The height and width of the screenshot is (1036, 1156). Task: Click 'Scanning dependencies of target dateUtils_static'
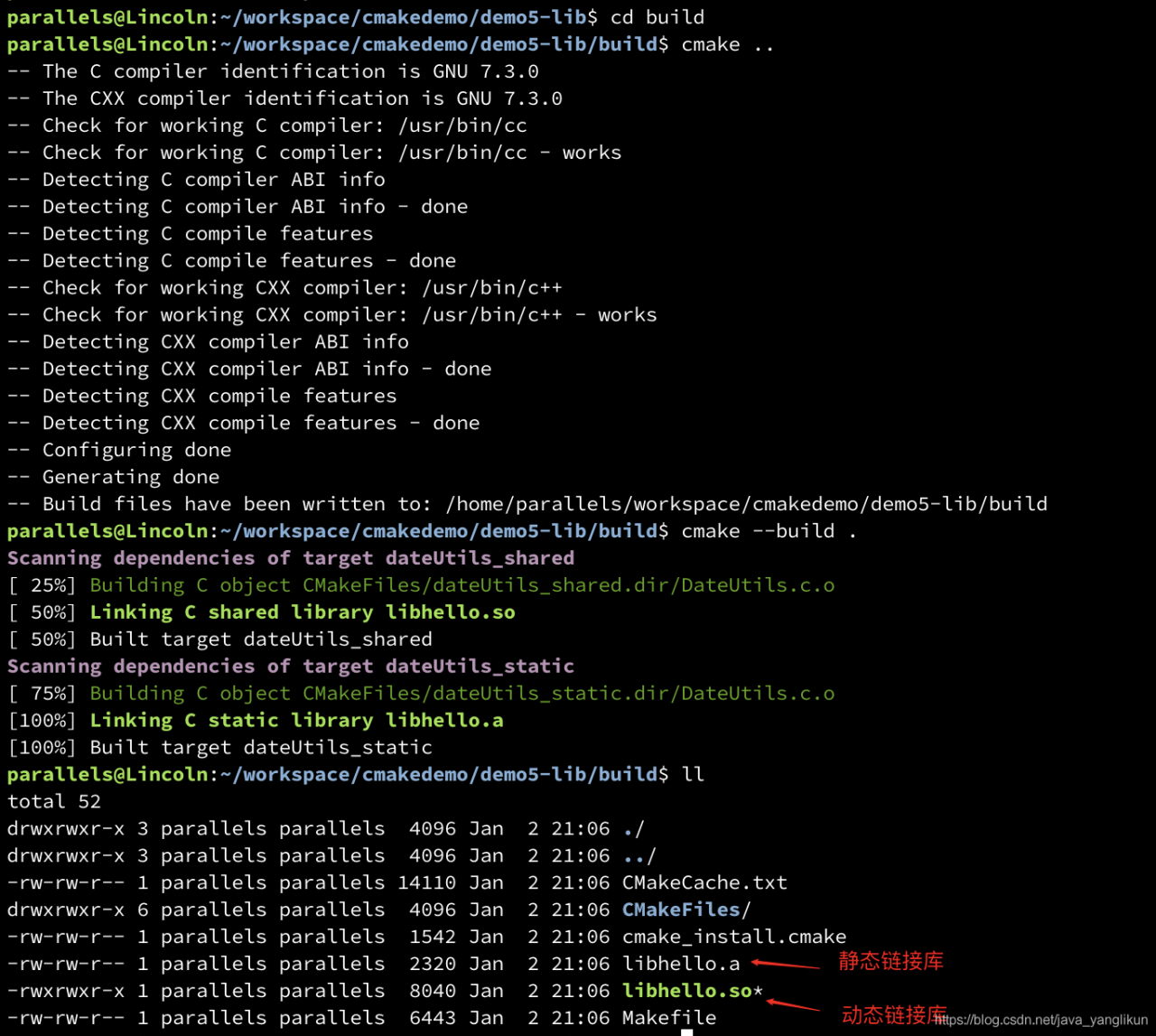291,667
